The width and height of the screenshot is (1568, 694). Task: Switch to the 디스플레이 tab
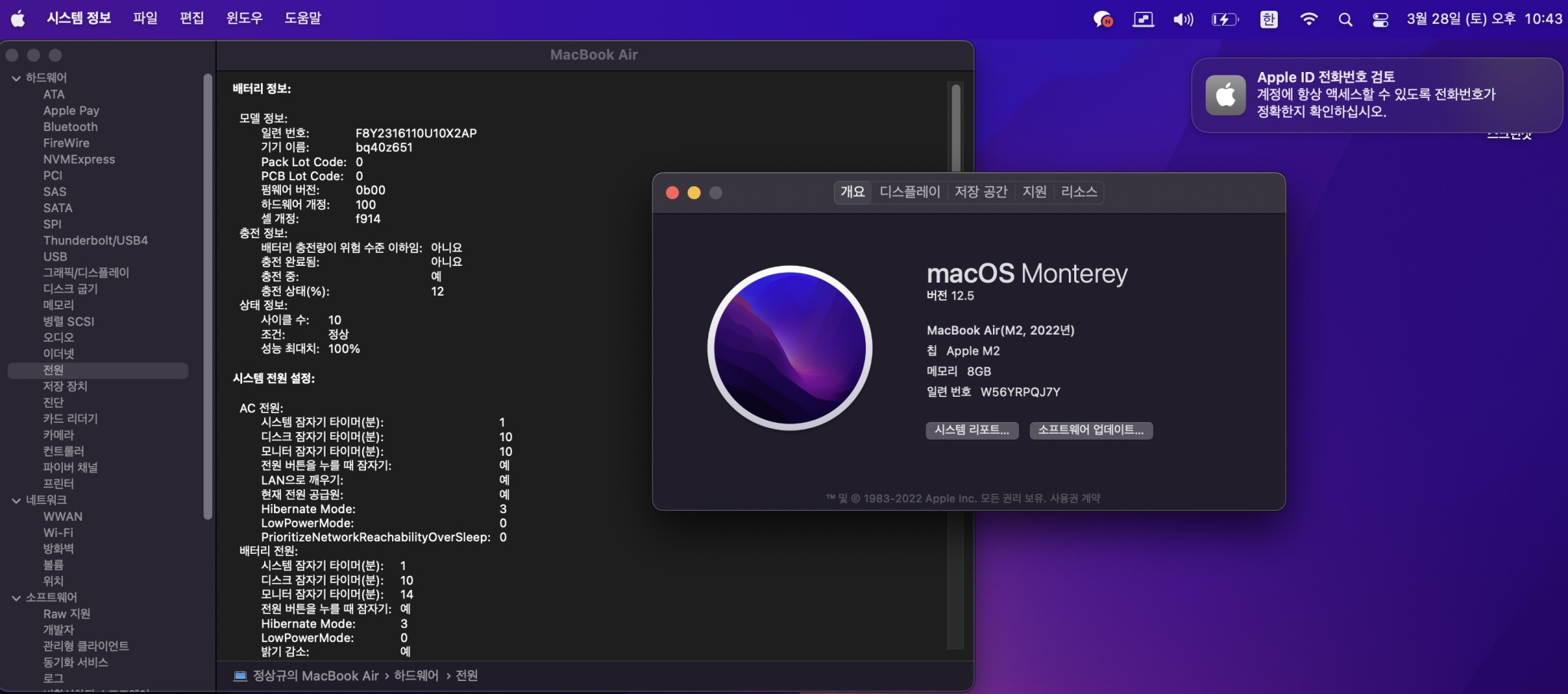point(910,192)
